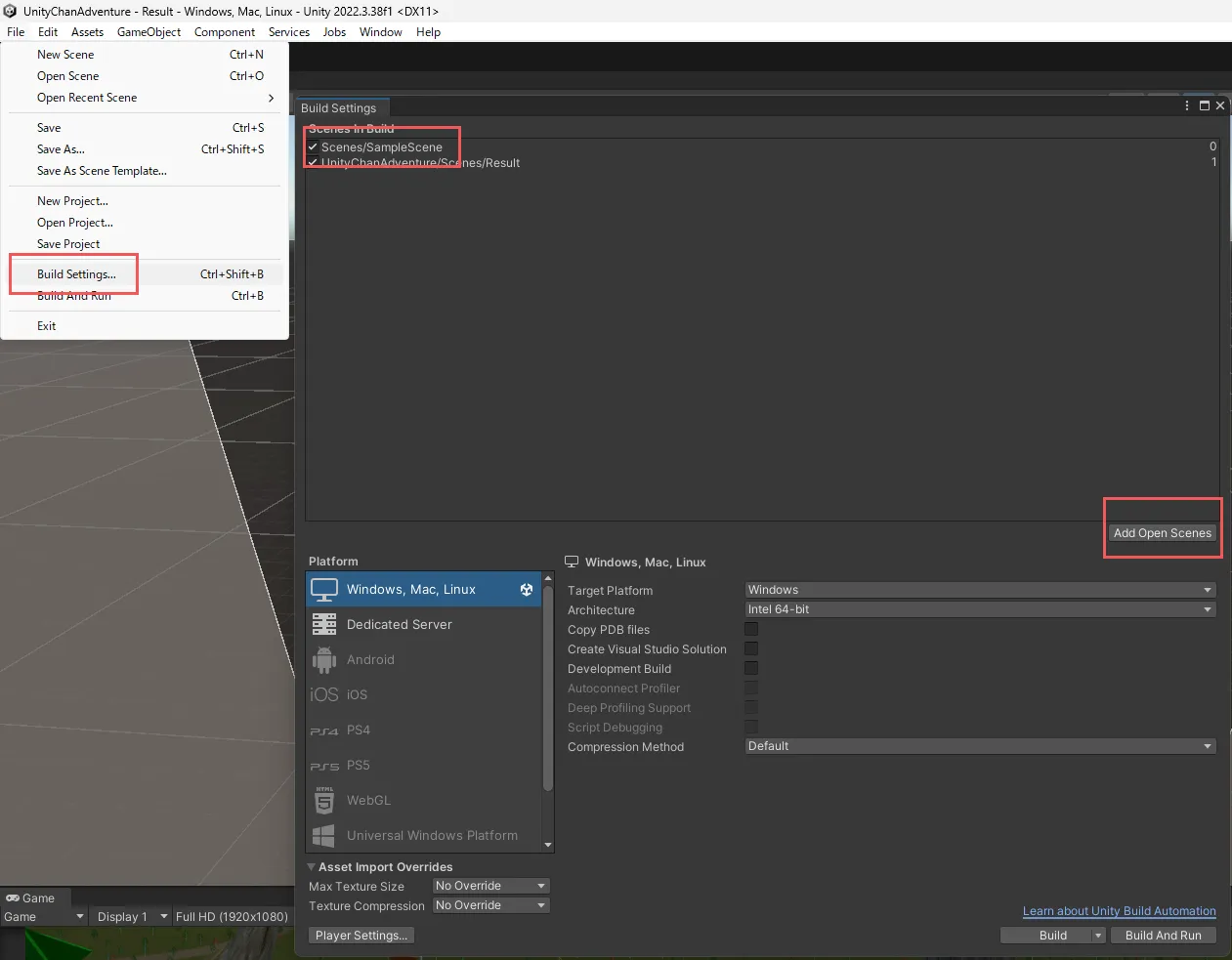Image resolution: width=1232 pixels, height=960 pixels.
Task: Select the Universal Windows Platform icon
Action: 324,836
